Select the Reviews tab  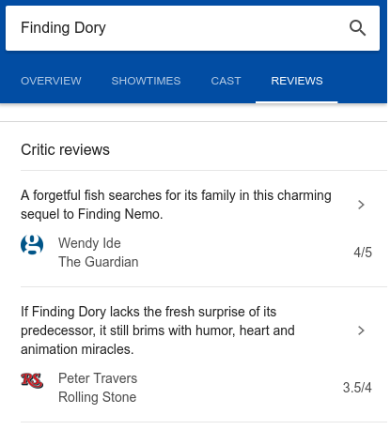click(297, 81)
